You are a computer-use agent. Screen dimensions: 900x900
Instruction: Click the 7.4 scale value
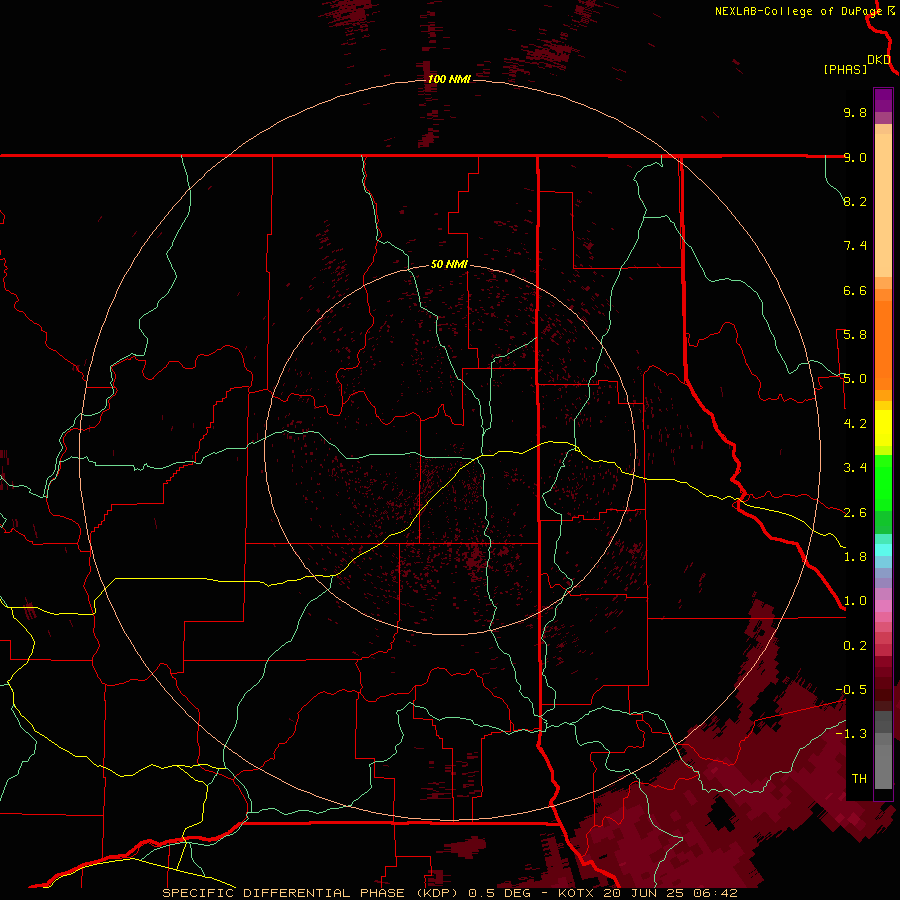click(x=855, y=246)
